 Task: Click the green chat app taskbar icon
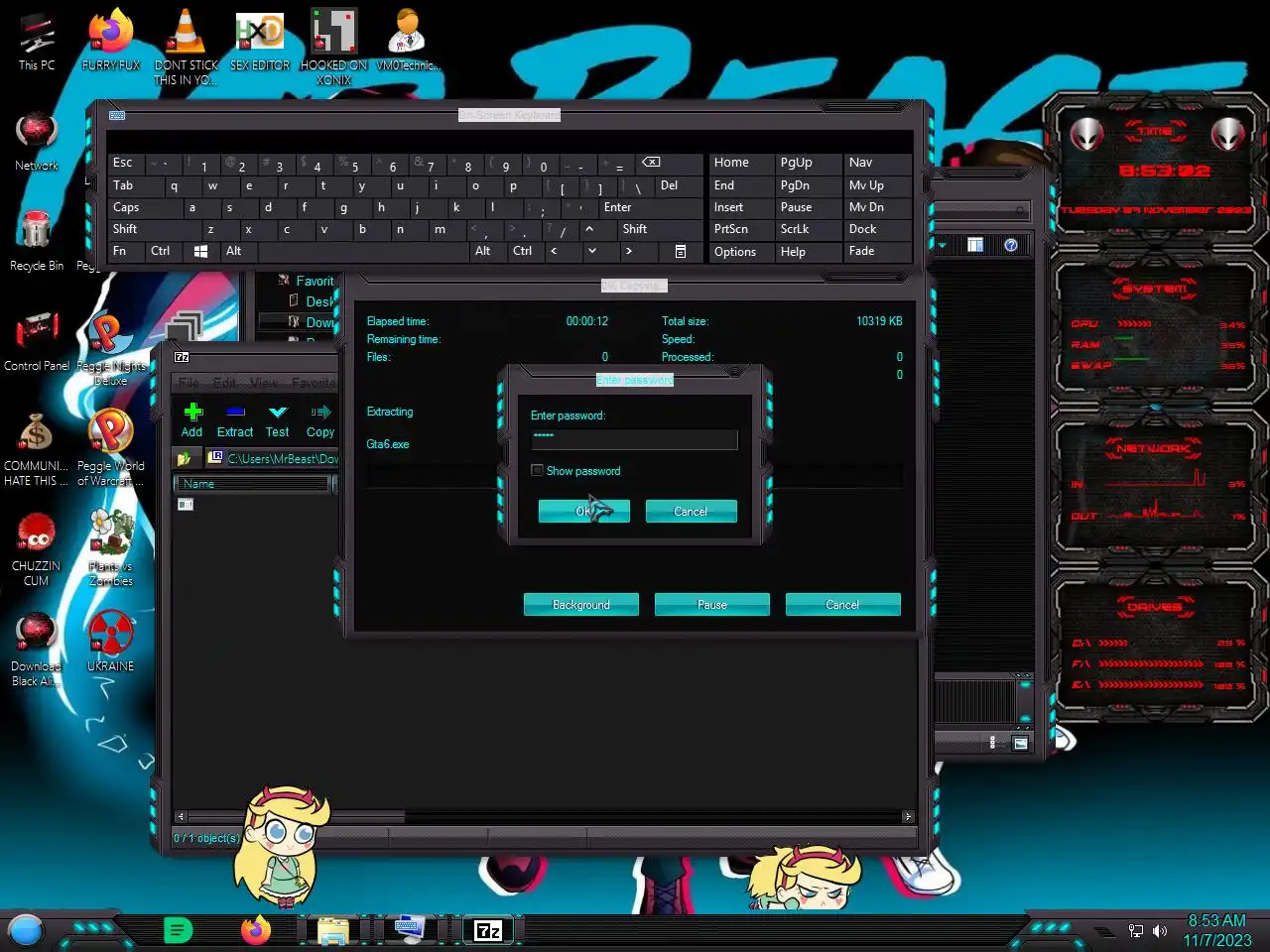(x=178, y=930)
